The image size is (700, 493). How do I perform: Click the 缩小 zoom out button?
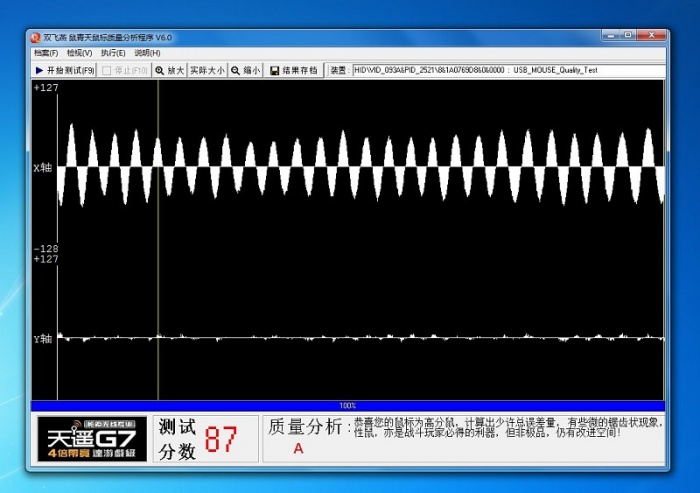(x=246, y=71)
